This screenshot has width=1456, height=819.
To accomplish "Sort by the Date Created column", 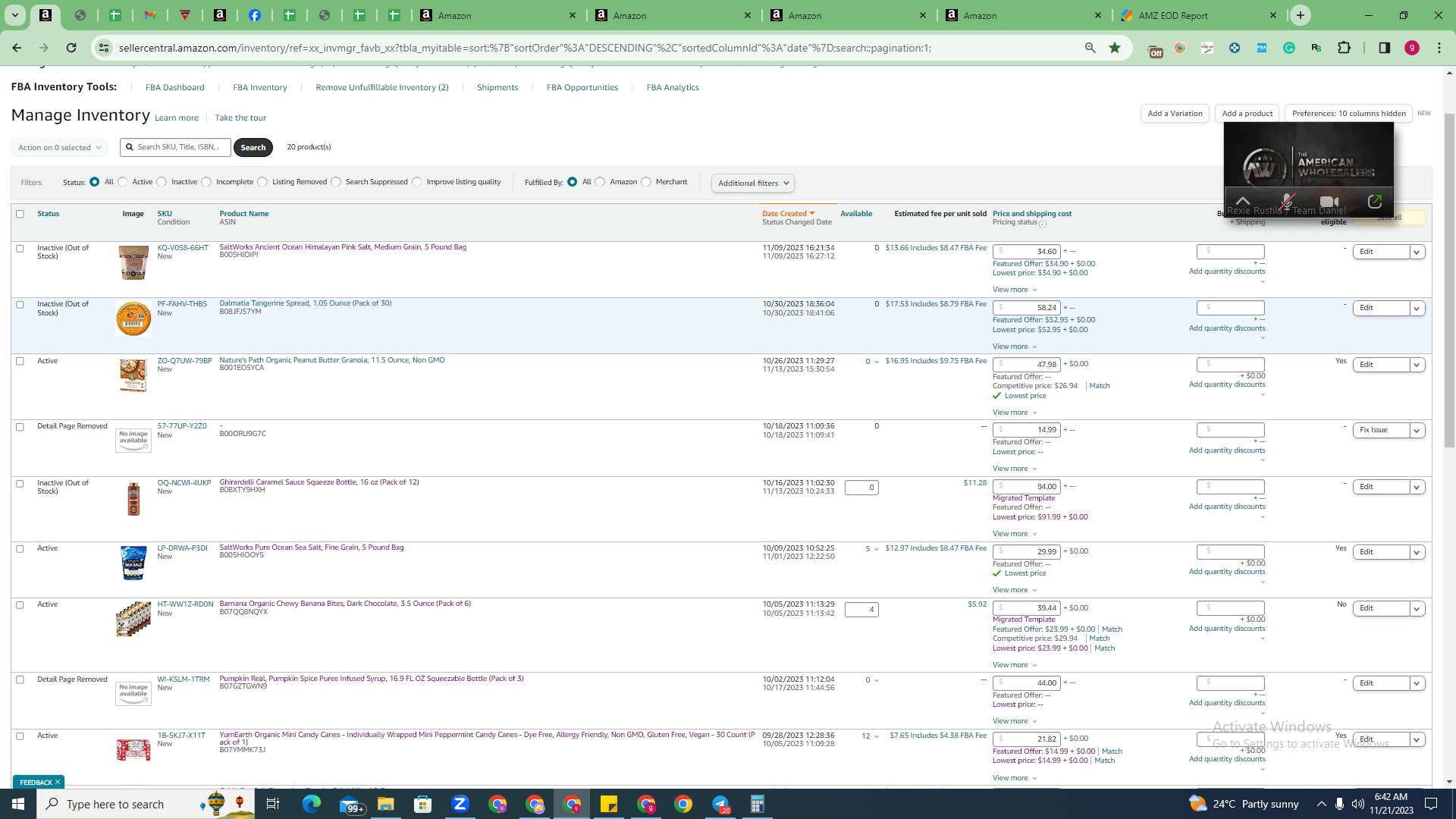I will [x=788, y=214].
